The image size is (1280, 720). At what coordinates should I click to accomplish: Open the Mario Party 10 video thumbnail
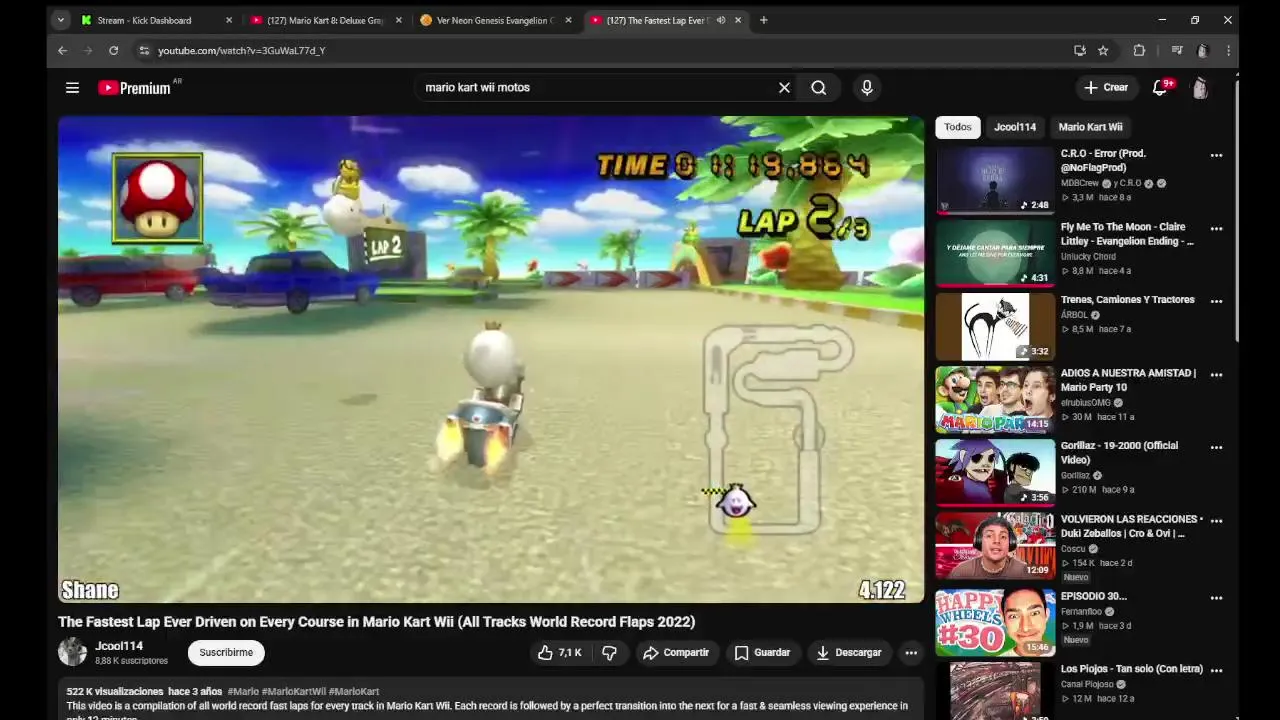995,400
